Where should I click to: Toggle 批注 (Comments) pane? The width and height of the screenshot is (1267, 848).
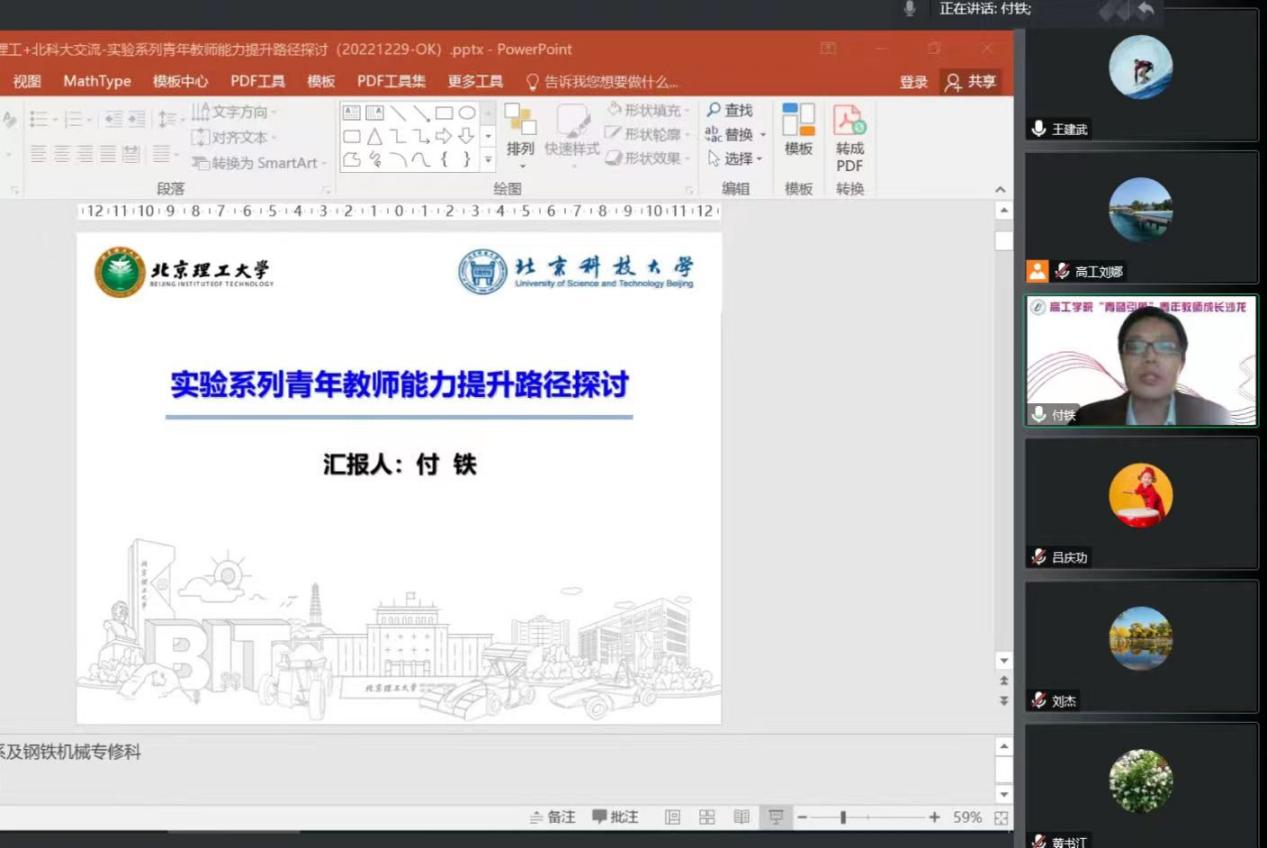(x=616, y=817)
